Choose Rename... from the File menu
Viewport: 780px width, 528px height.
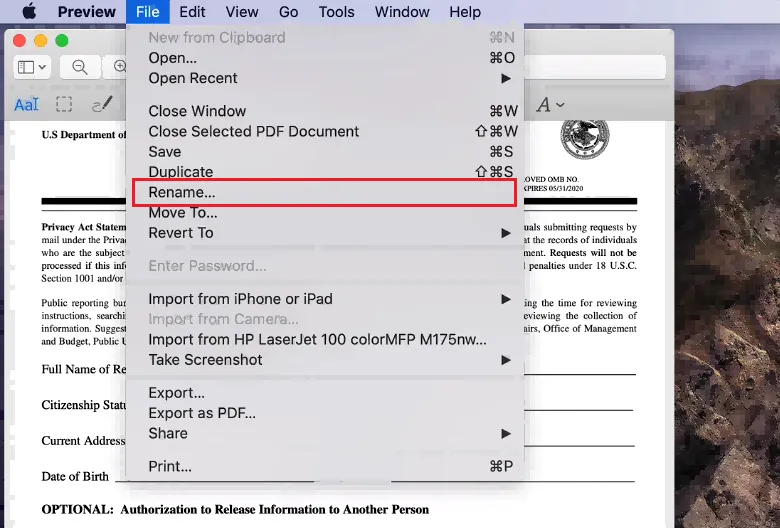point(325,193)
